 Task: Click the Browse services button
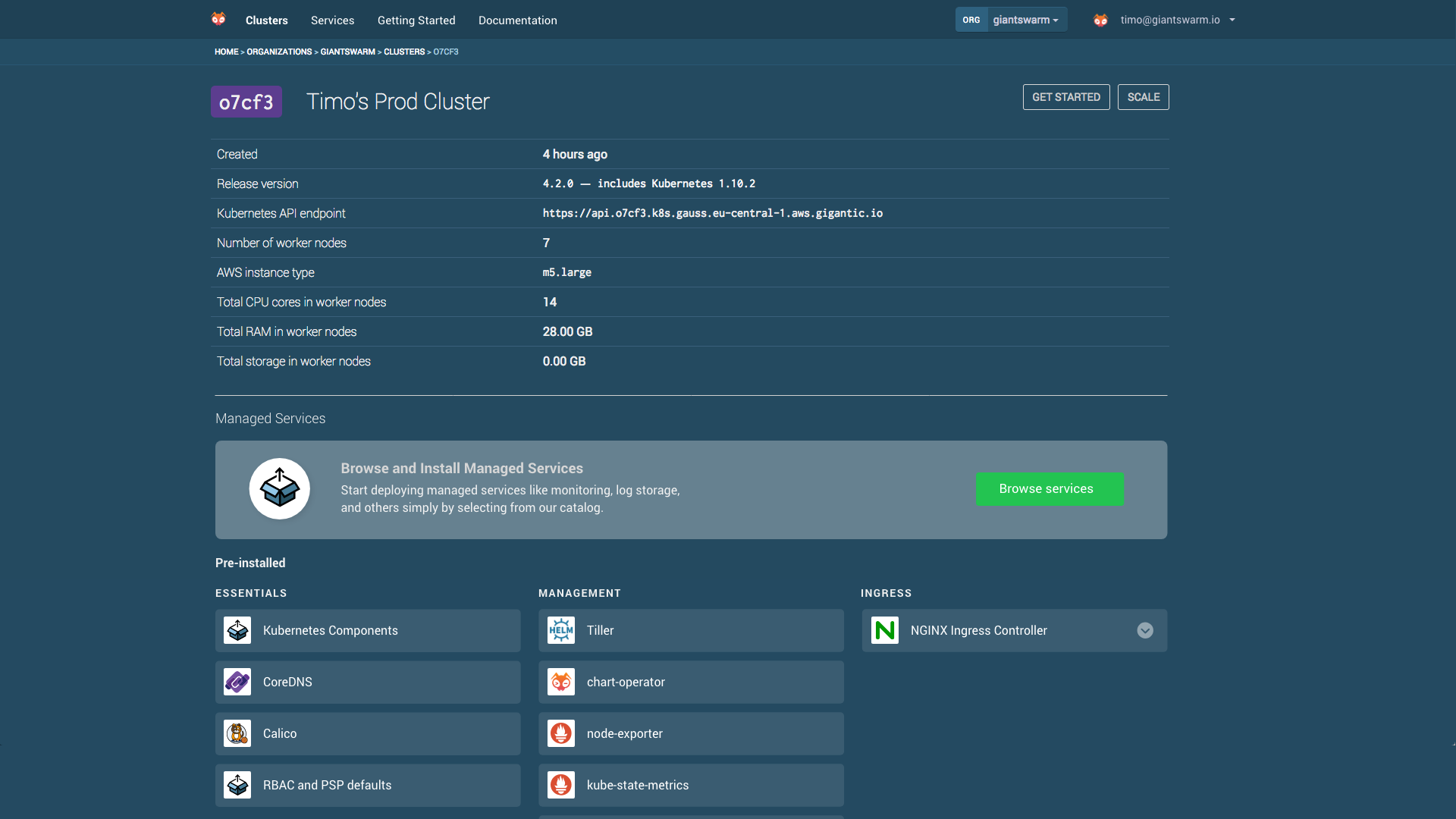point(1050,489)
